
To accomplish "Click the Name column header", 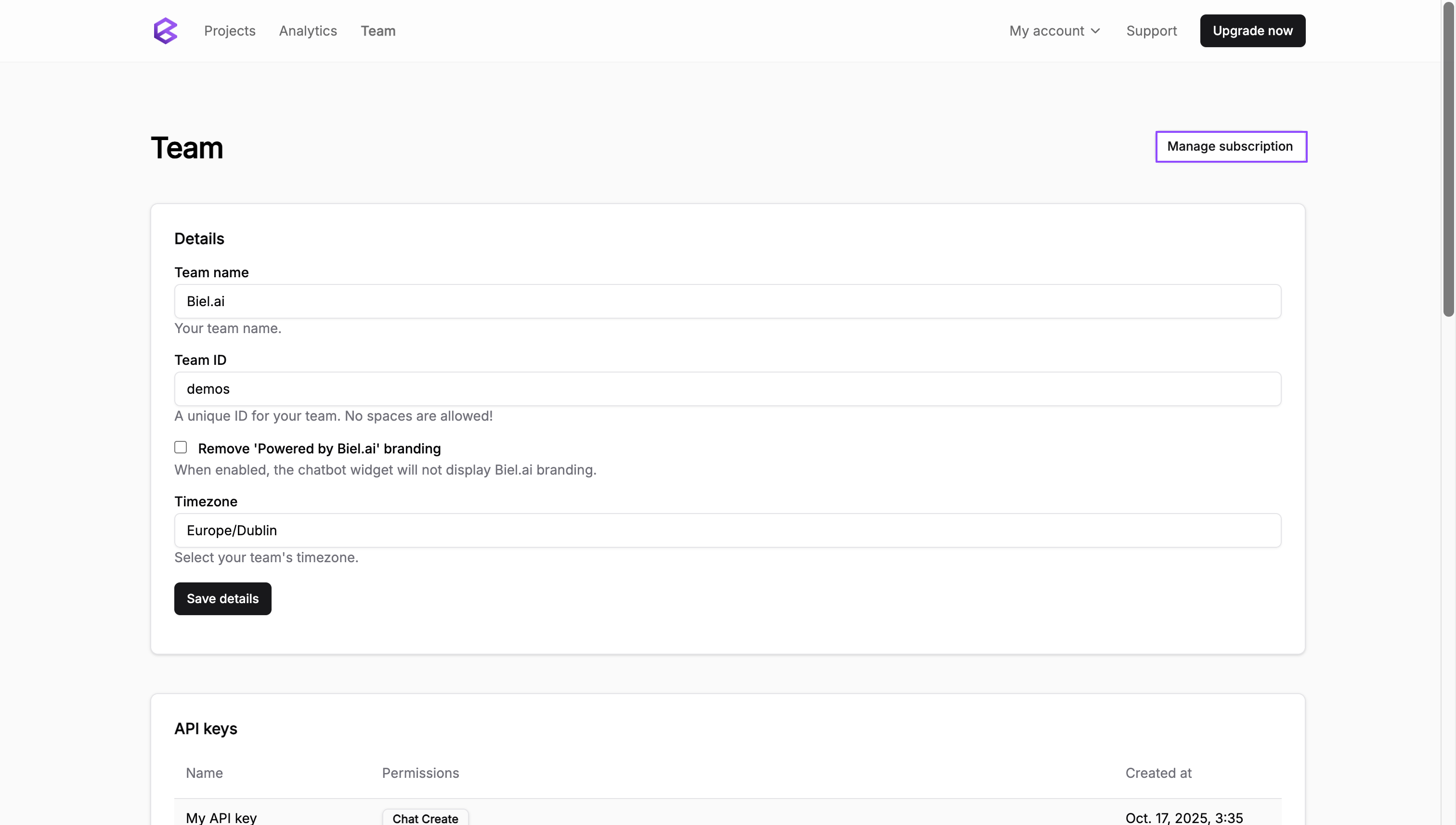I will (204, 773).
